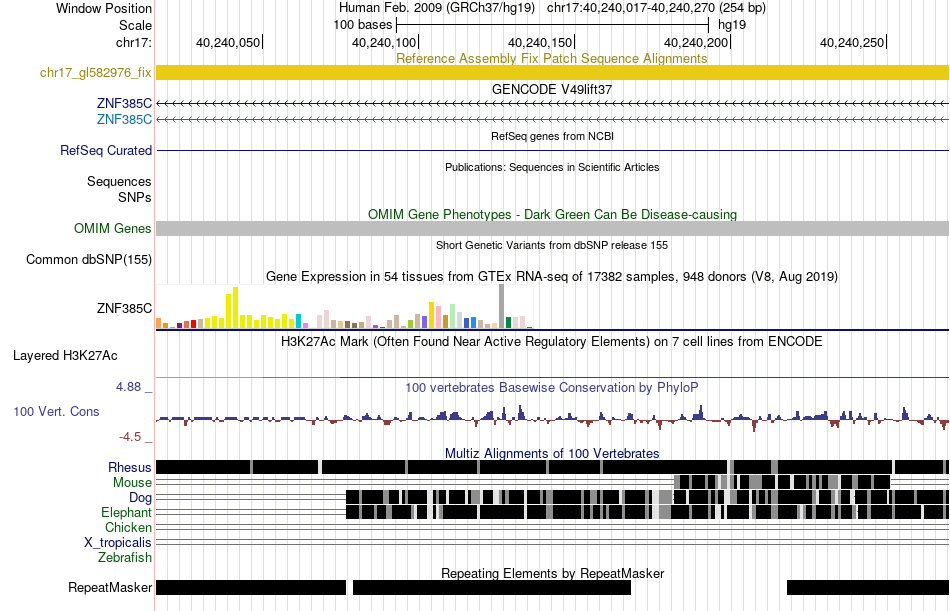
Task: Click the Mouse species label
Action: [132, 482]
